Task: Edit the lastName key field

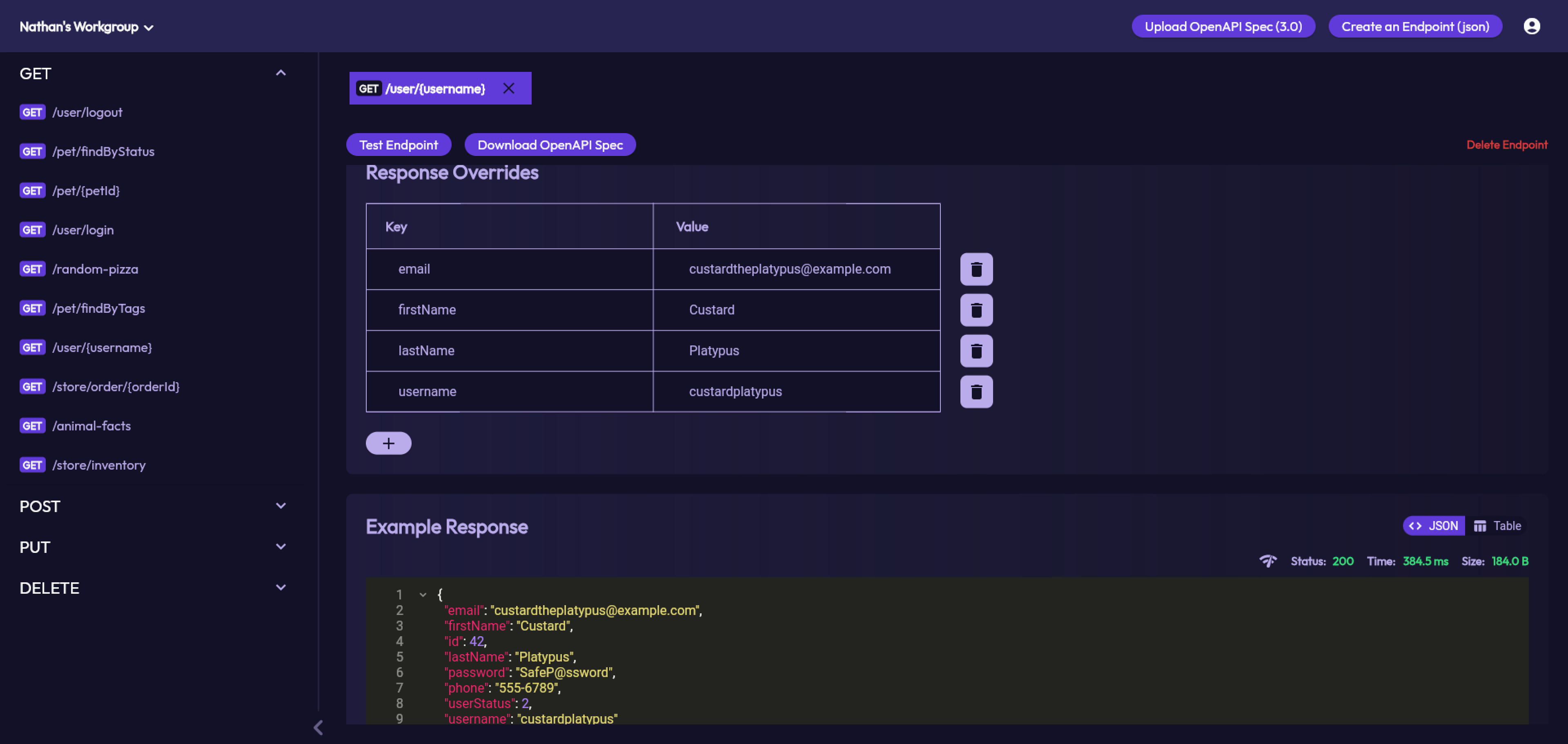Action: (510, 351)
